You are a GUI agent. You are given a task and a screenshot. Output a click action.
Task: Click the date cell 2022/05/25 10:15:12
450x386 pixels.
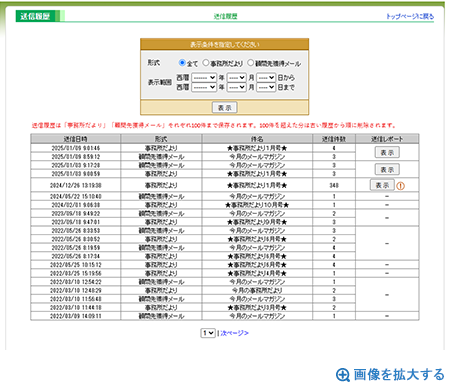coord(76,265)
